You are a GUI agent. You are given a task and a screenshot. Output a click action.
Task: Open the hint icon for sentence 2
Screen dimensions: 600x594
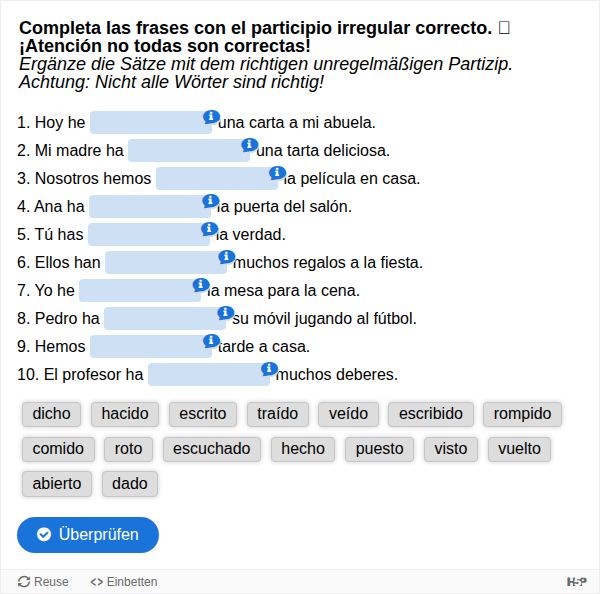tap(249, 145)
